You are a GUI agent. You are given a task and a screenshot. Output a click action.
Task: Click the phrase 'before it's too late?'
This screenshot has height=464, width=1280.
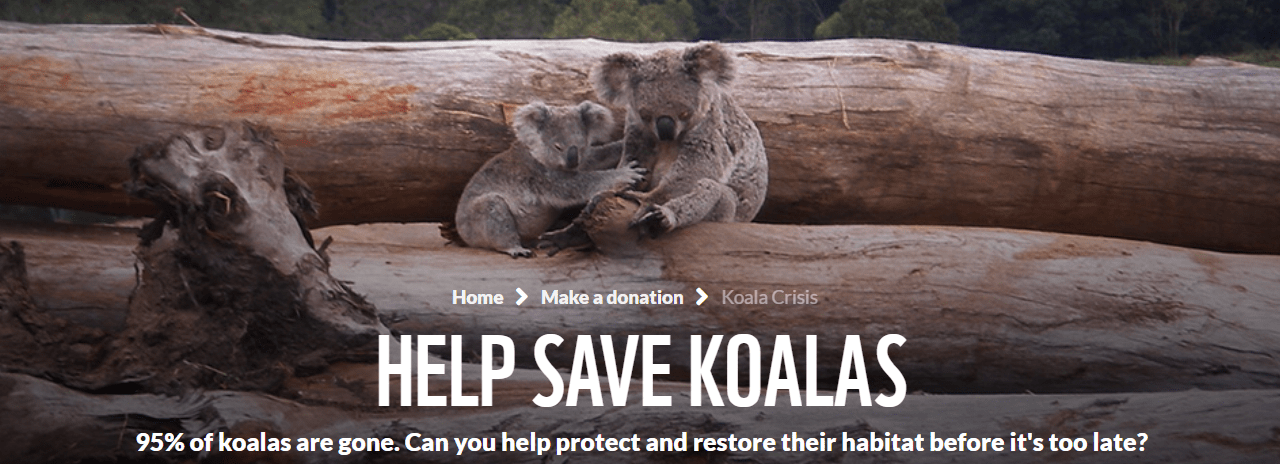1034,442
